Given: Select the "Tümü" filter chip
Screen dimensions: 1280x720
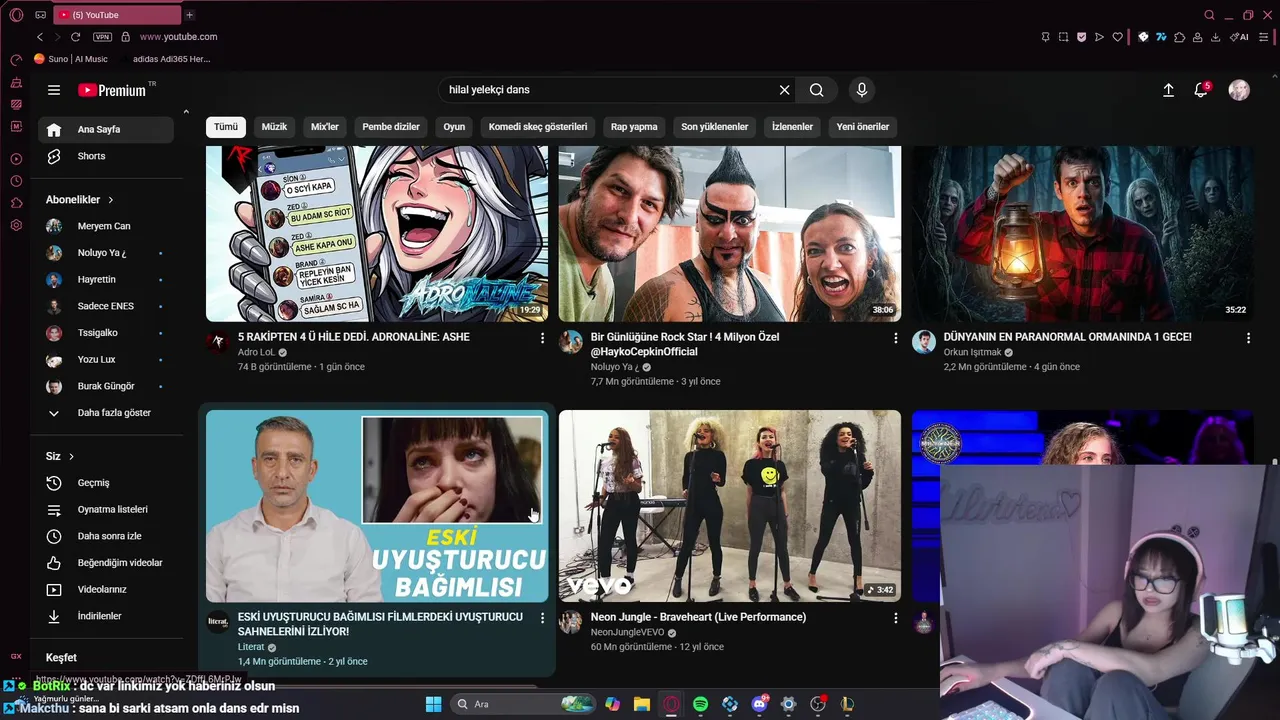Looking at the screenshot, I should click(226, 127).
